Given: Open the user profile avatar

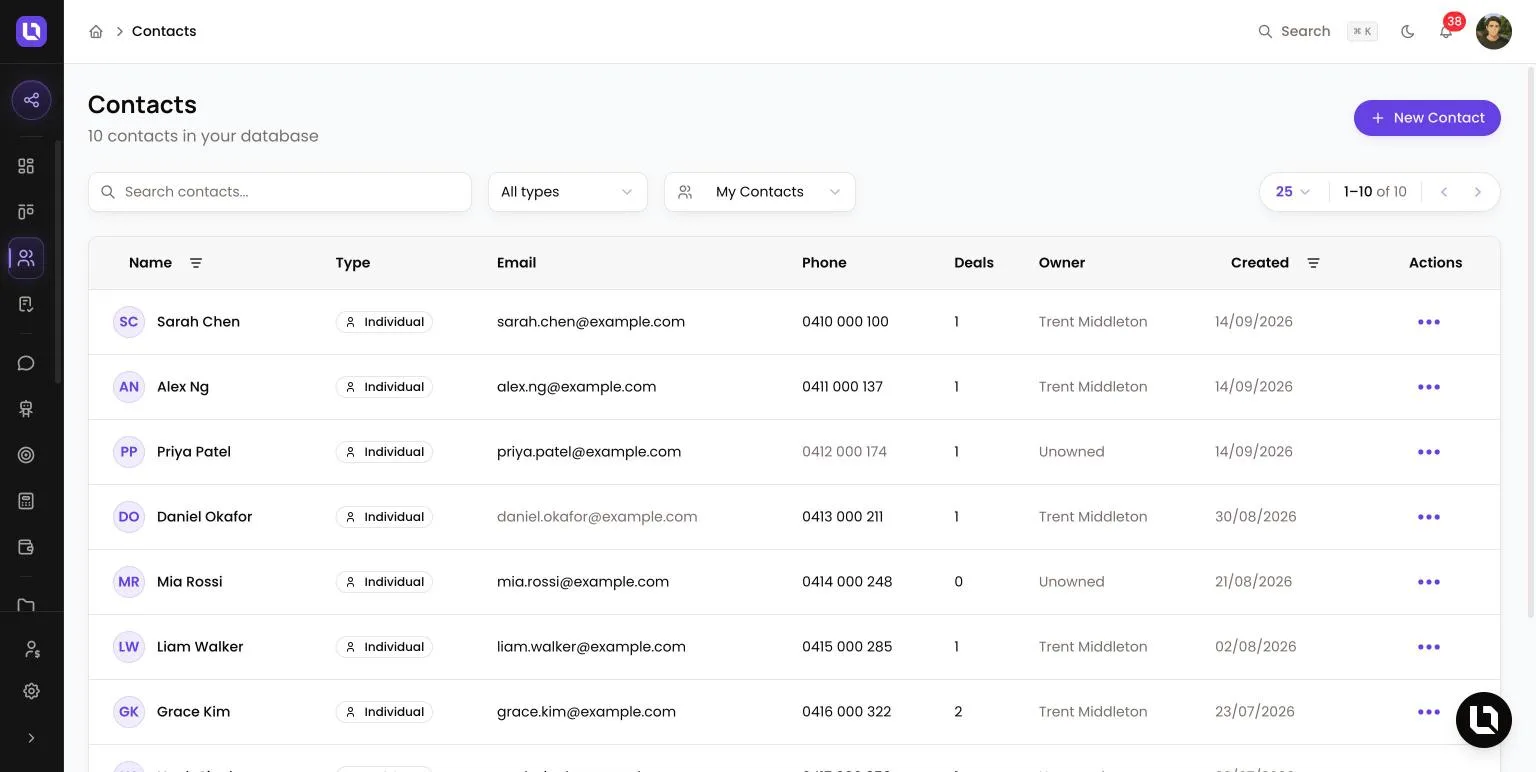Looking at the screenshot, I should [1494, 31].
